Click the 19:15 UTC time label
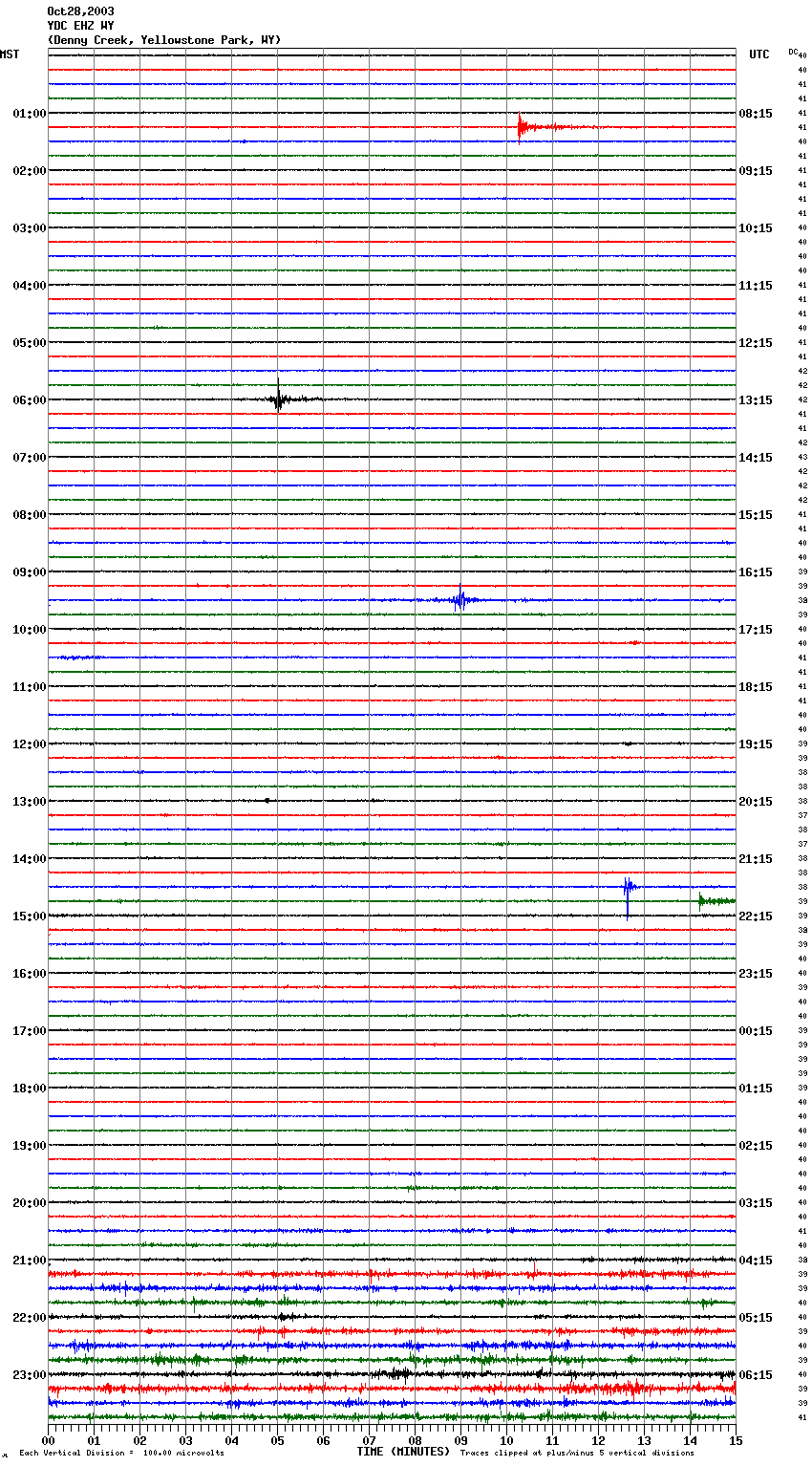Screen dimensions: 812x1466 [756, 744]
